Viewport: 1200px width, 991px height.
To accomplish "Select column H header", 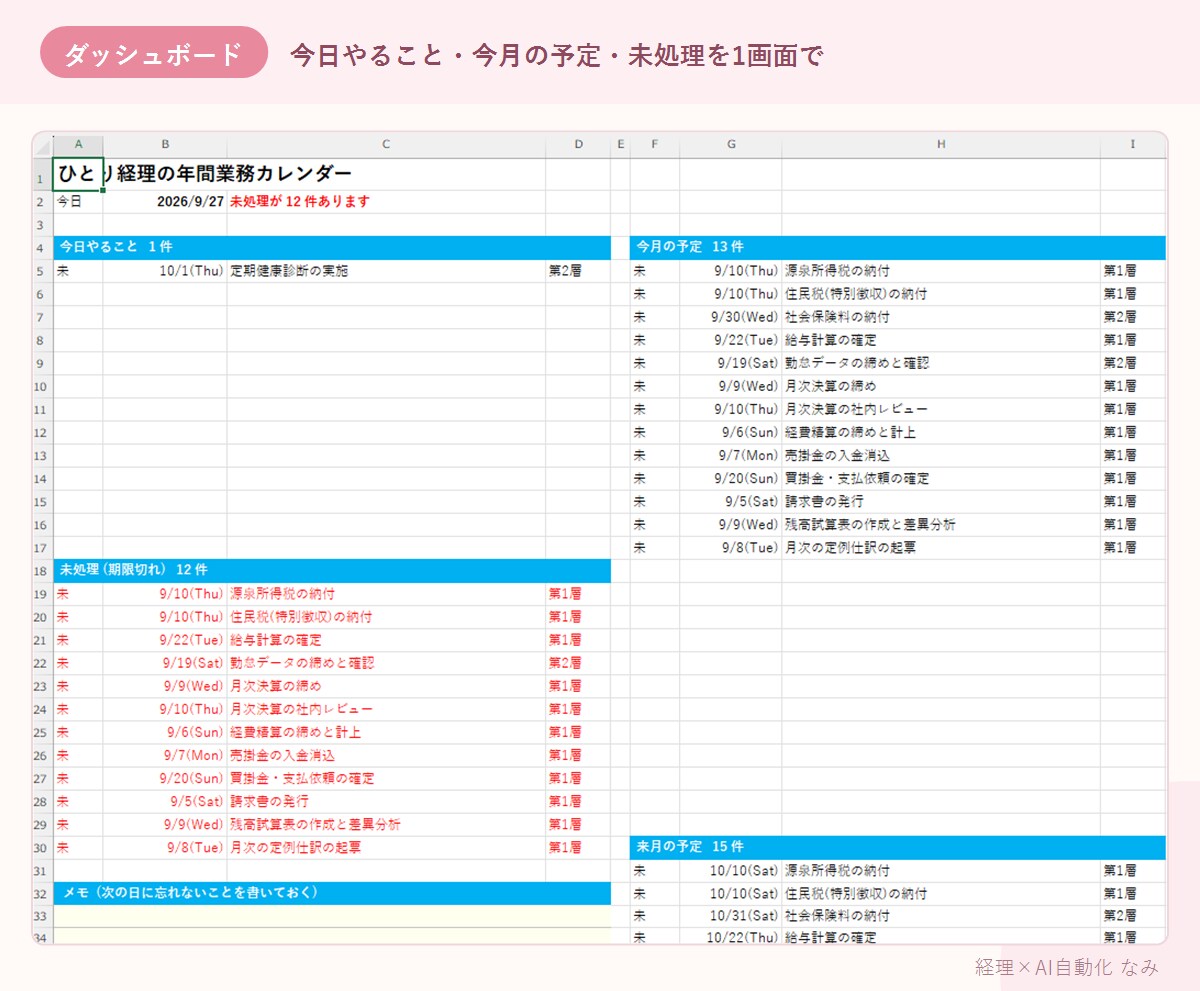I will click(x=941, y=145).
